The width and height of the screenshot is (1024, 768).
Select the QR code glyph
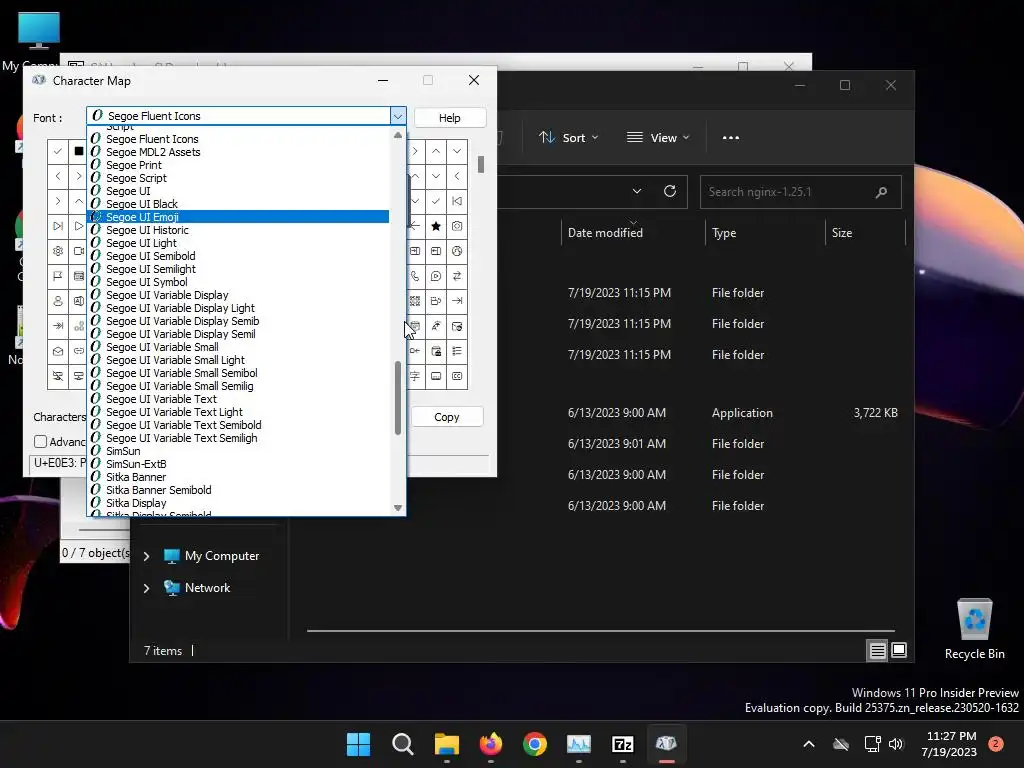415,301
